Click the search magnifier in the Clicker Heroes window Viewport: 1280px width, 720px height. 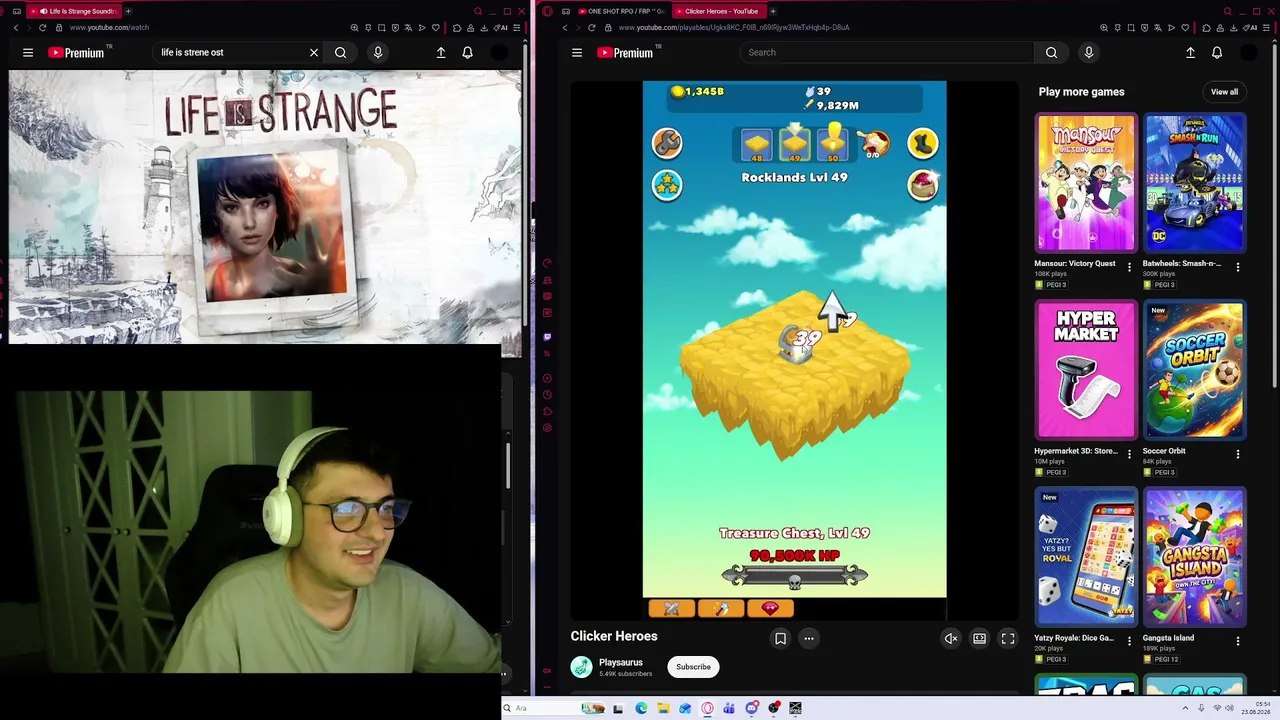[1051, 52]
